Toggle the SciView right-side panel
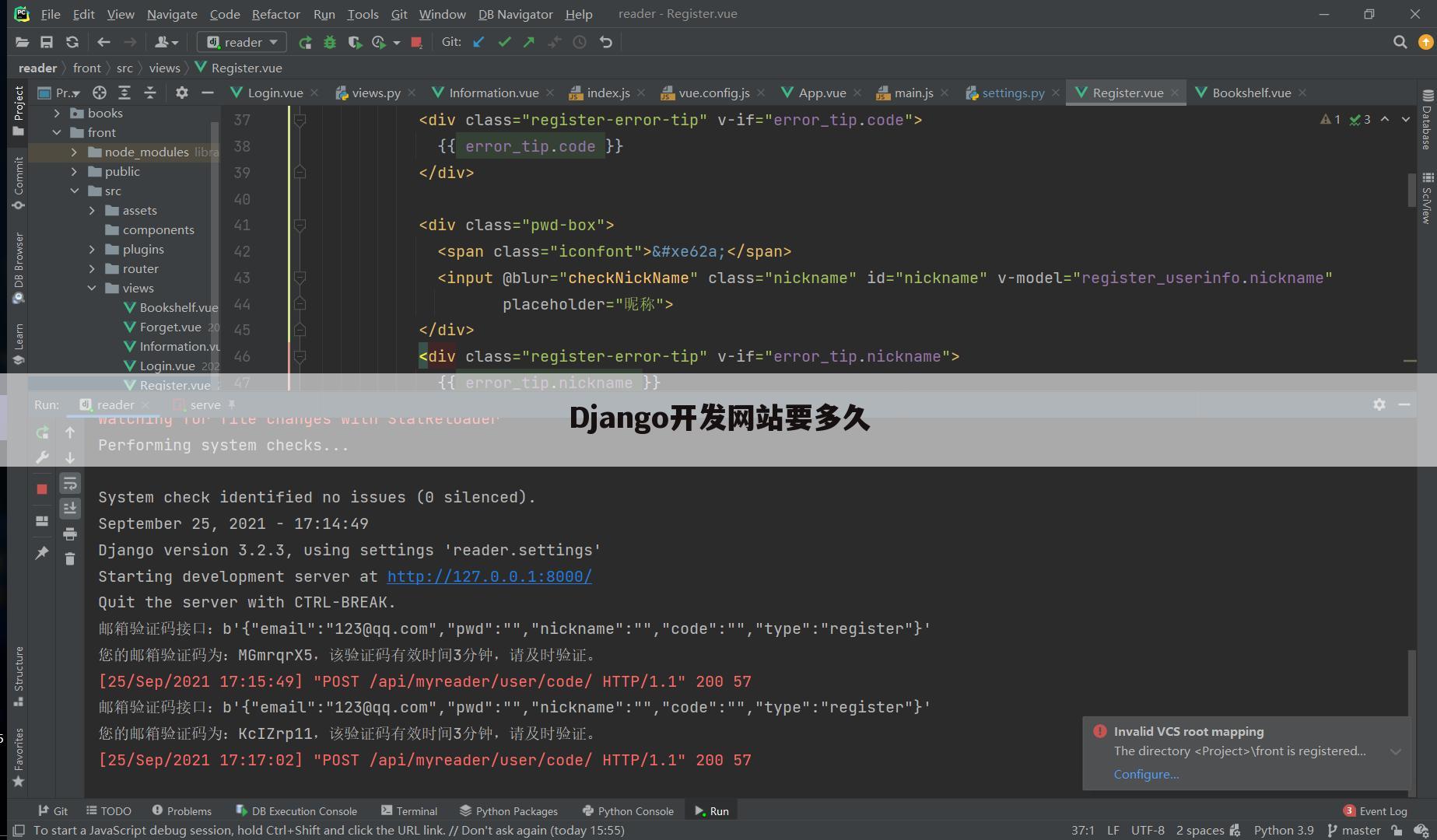 click(1427, 198)
